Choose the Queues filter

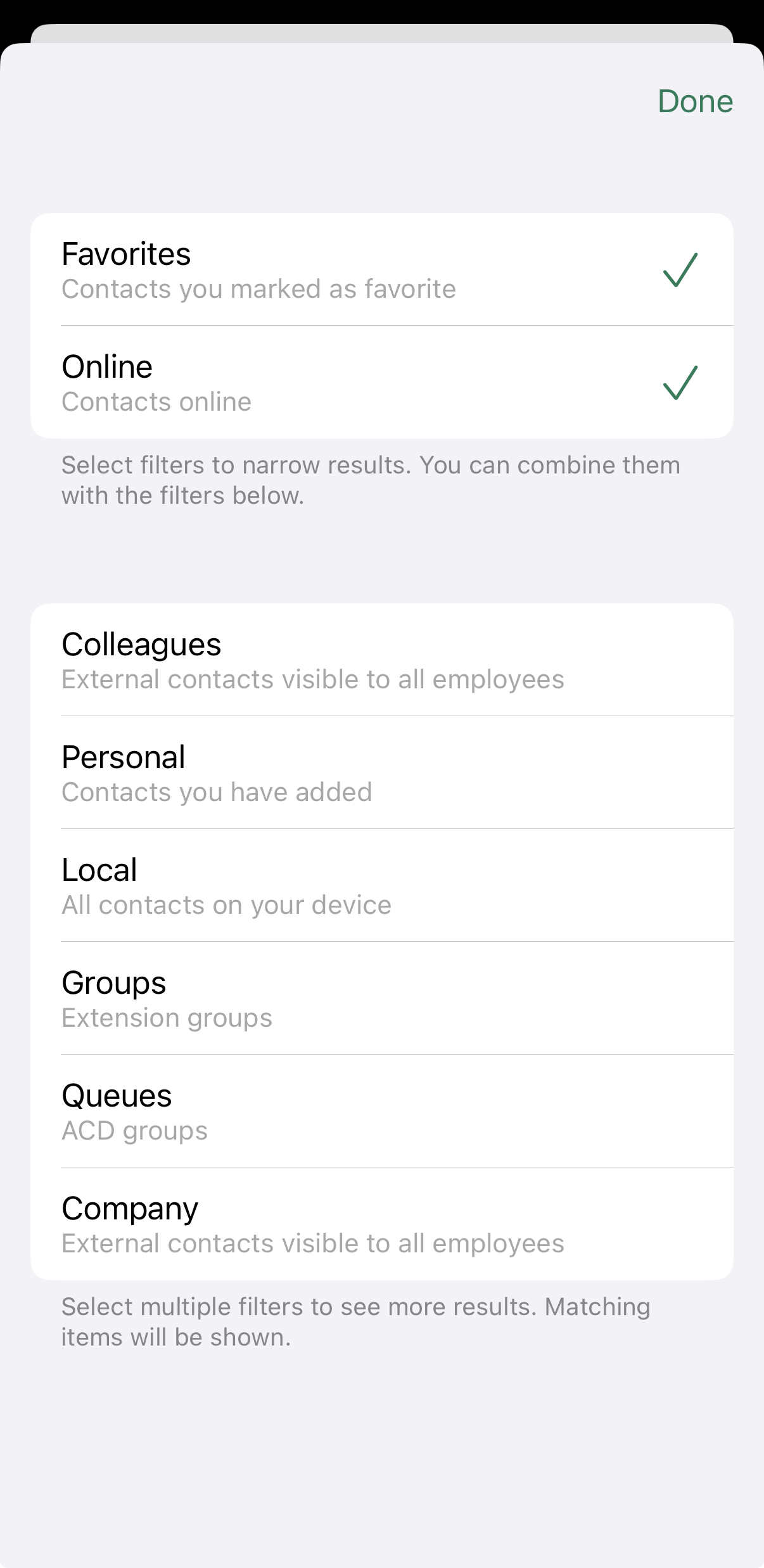pos(381,1111)
